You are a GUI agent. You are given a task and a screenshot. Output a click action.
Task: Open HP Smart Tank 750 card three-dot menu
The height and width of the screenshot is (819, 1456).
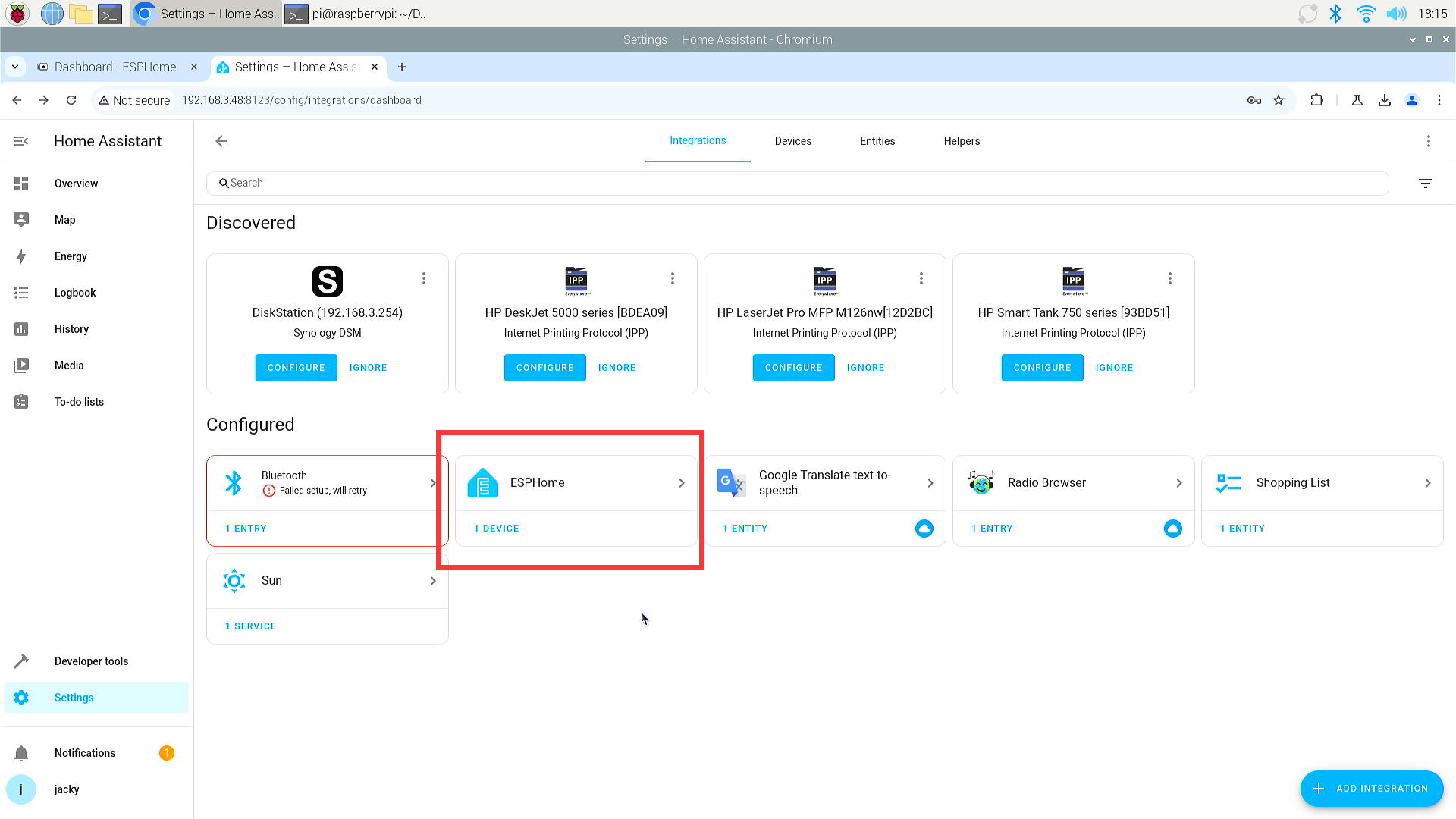(1170, 278)
